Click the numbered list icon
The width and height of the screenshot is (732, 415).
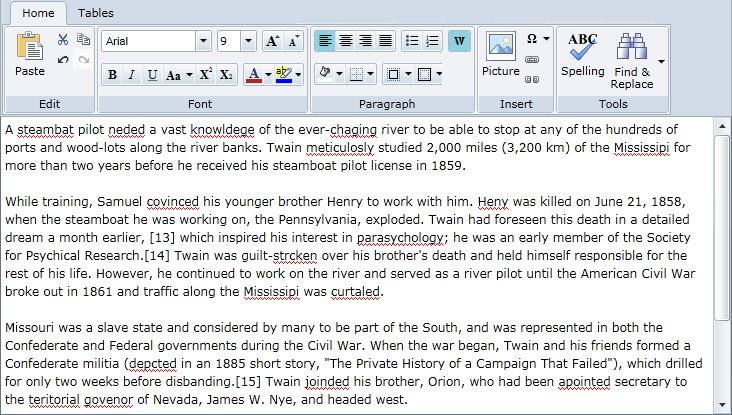coord(432,41)
